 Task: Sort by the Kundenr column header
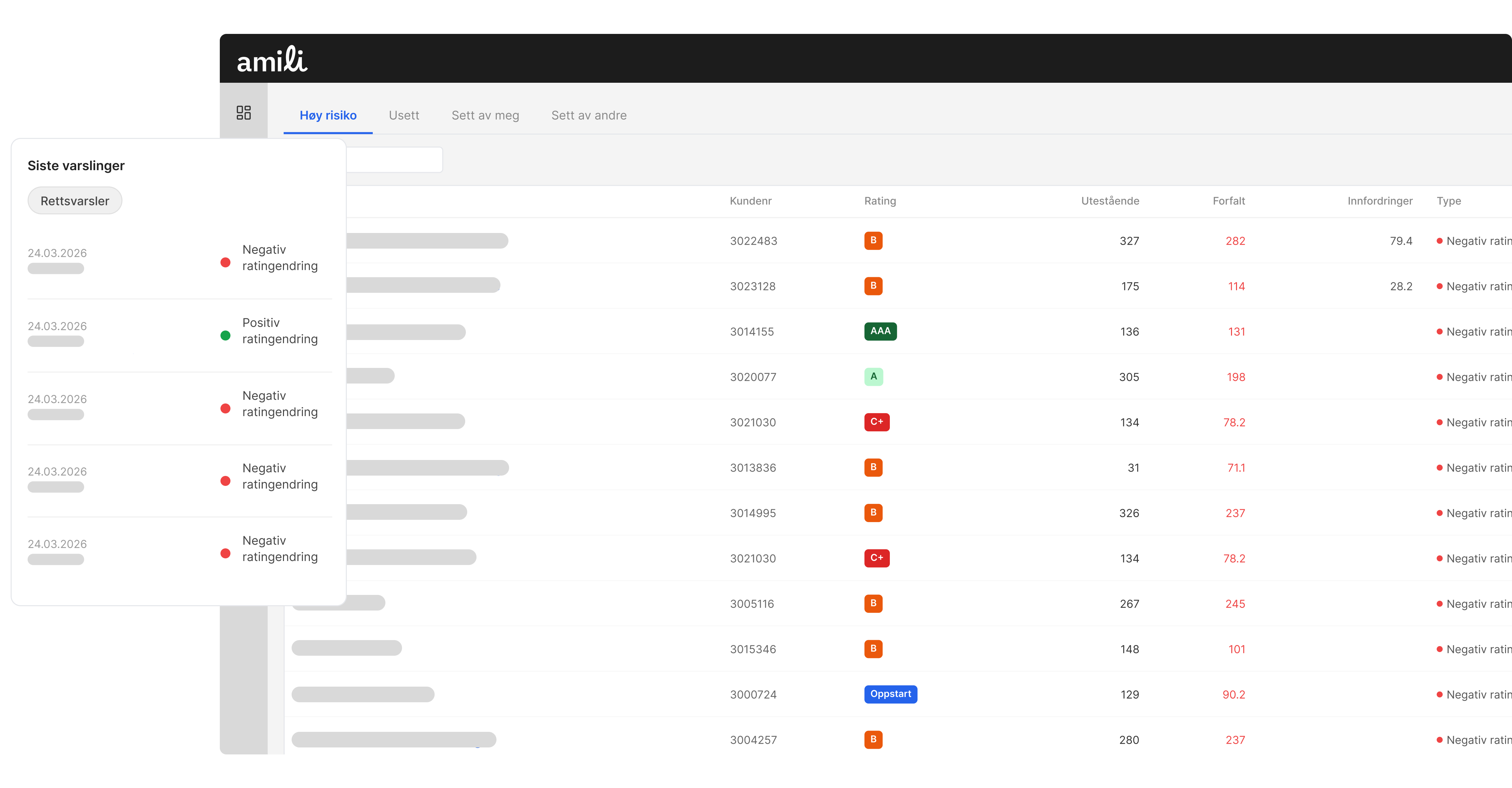(750, 201)
